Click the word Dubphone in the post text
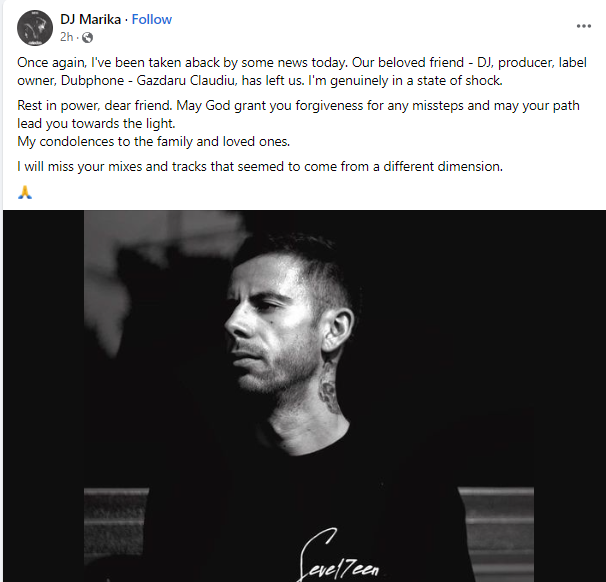 tap(92, 80)
